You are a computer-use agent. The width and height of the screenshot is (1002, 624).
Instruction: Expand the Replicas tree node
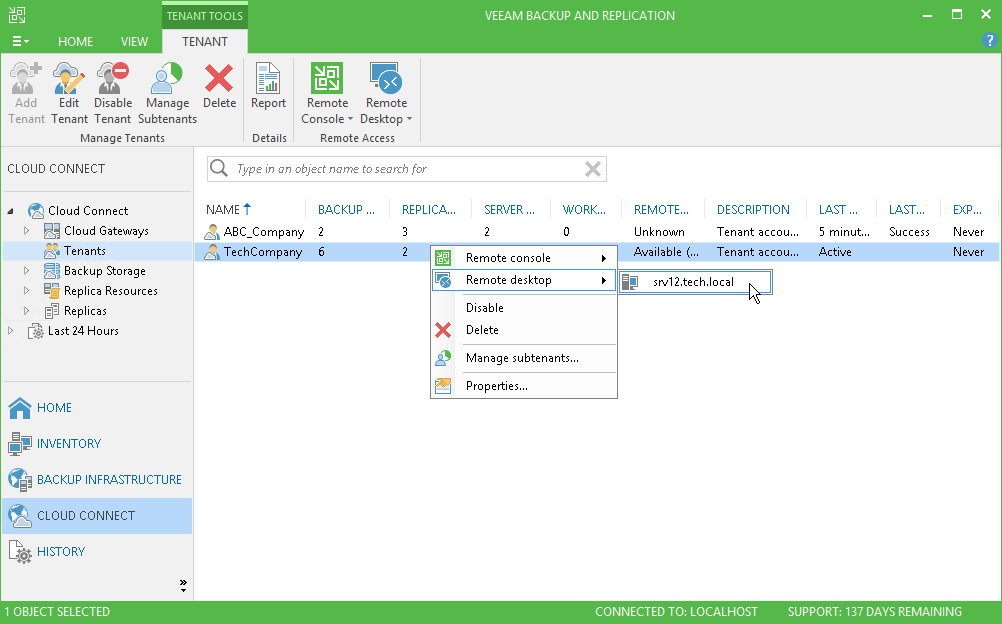26,311
